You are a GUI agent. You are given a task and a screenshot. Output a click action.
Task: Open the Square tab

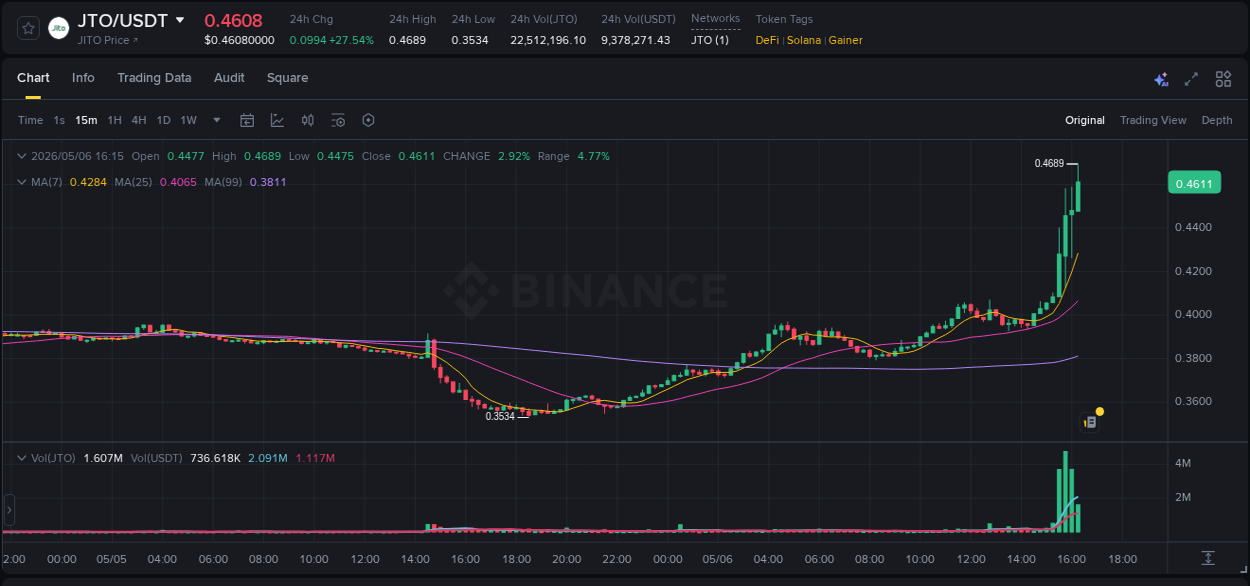coord(287,78)
